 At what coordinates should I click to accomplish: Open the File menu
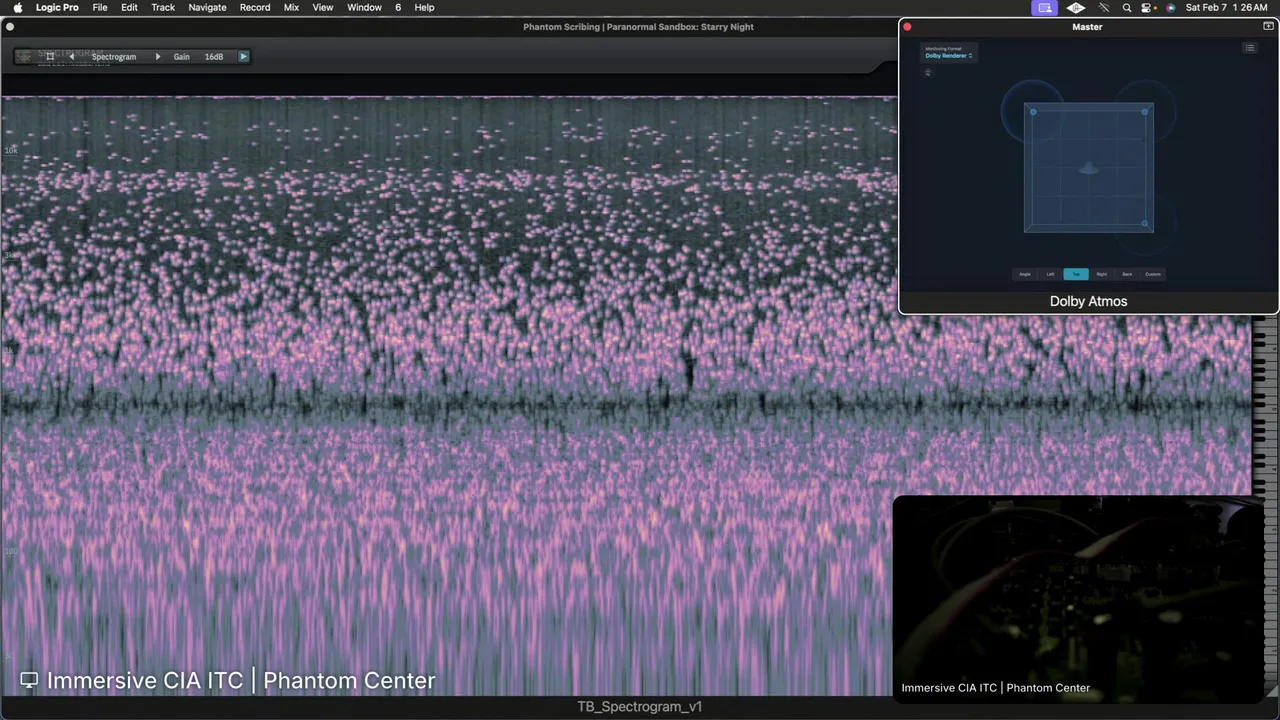click(x=100, y=7)
